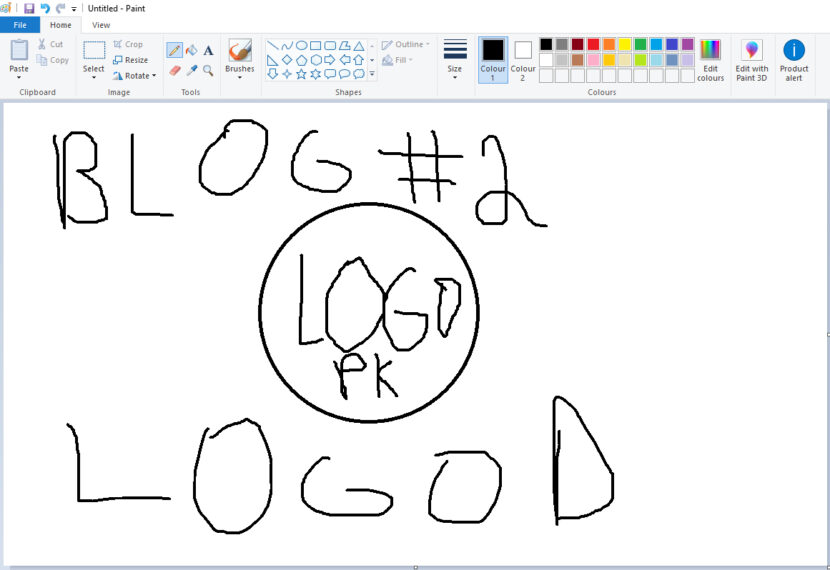Open the Rotate dropdown
Screen dimensions: 830x570
pos(134,76)
